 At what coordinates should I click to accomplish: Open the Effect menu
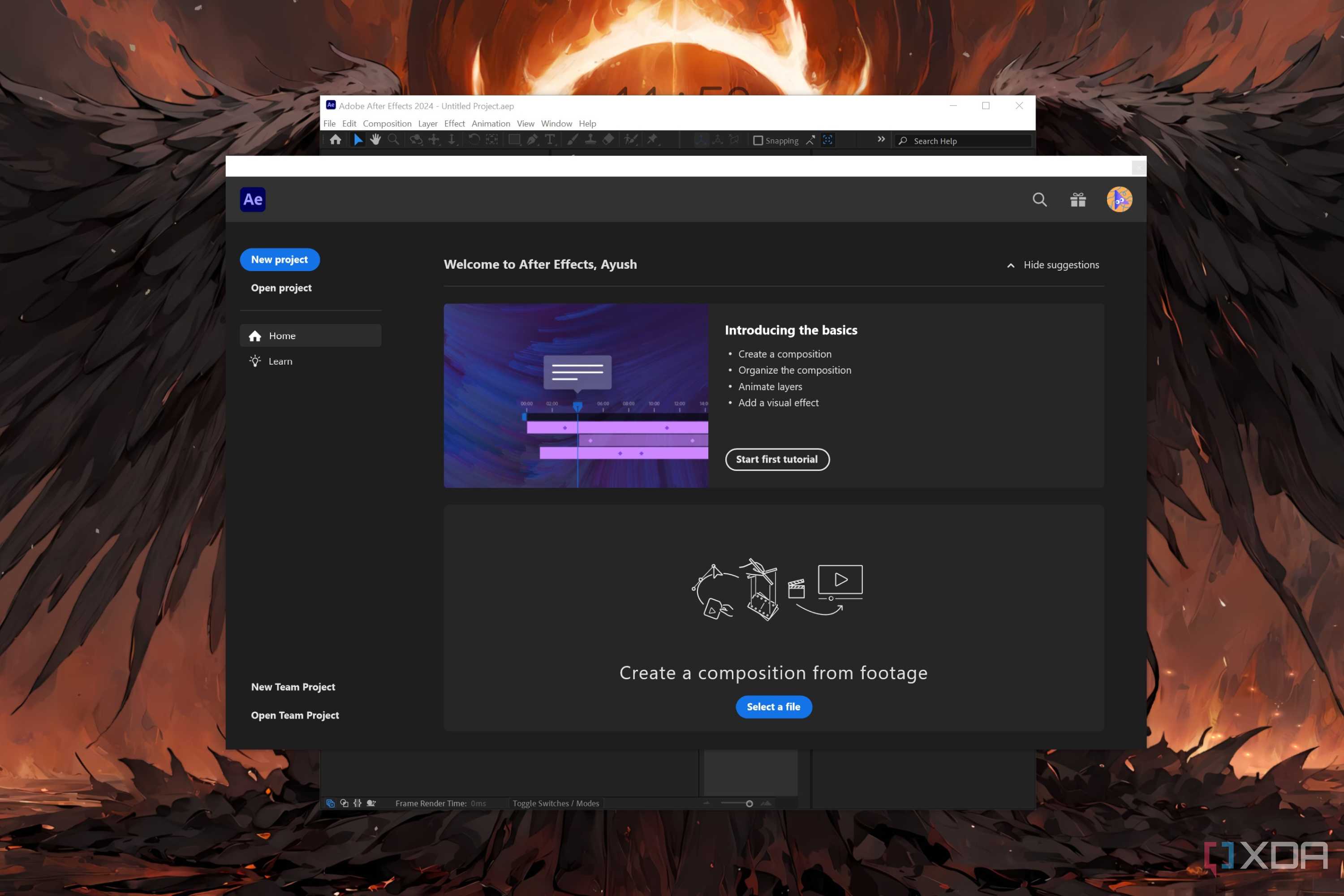click(x=454, y=124)
